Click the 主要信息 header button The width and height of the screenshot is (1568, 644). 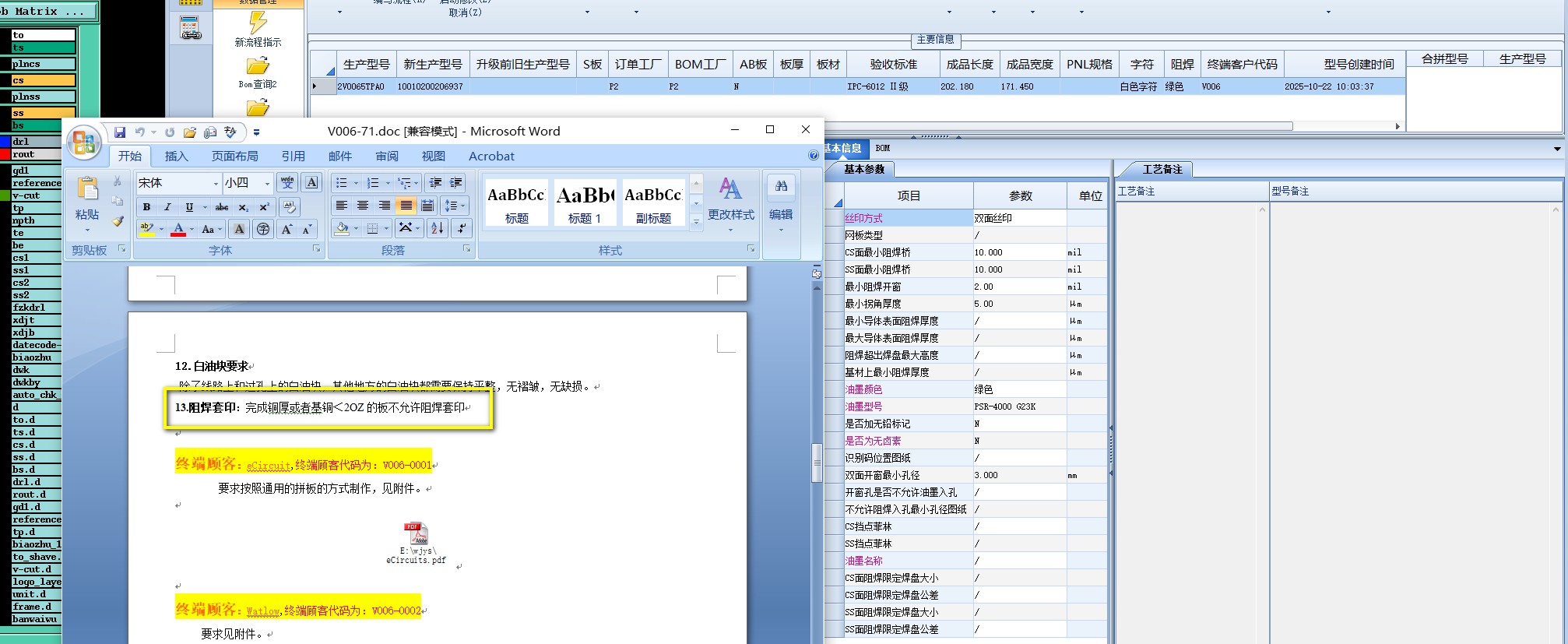(935, 39)
